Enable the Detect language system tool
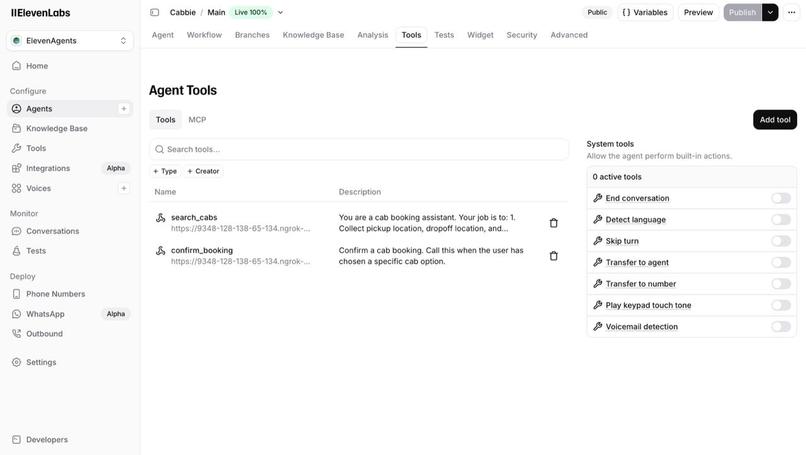The width and height of the screenshot is (806, 455). [x=780, y=220]
